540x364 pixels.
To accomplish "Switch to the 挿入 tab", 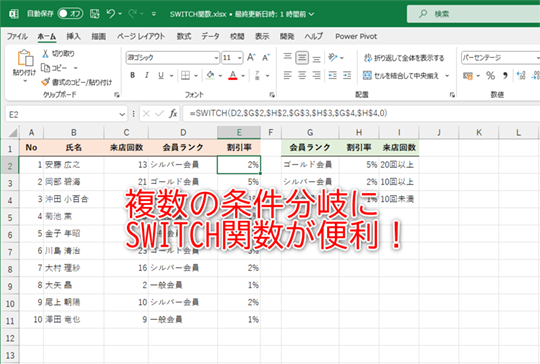I will 73,36.
